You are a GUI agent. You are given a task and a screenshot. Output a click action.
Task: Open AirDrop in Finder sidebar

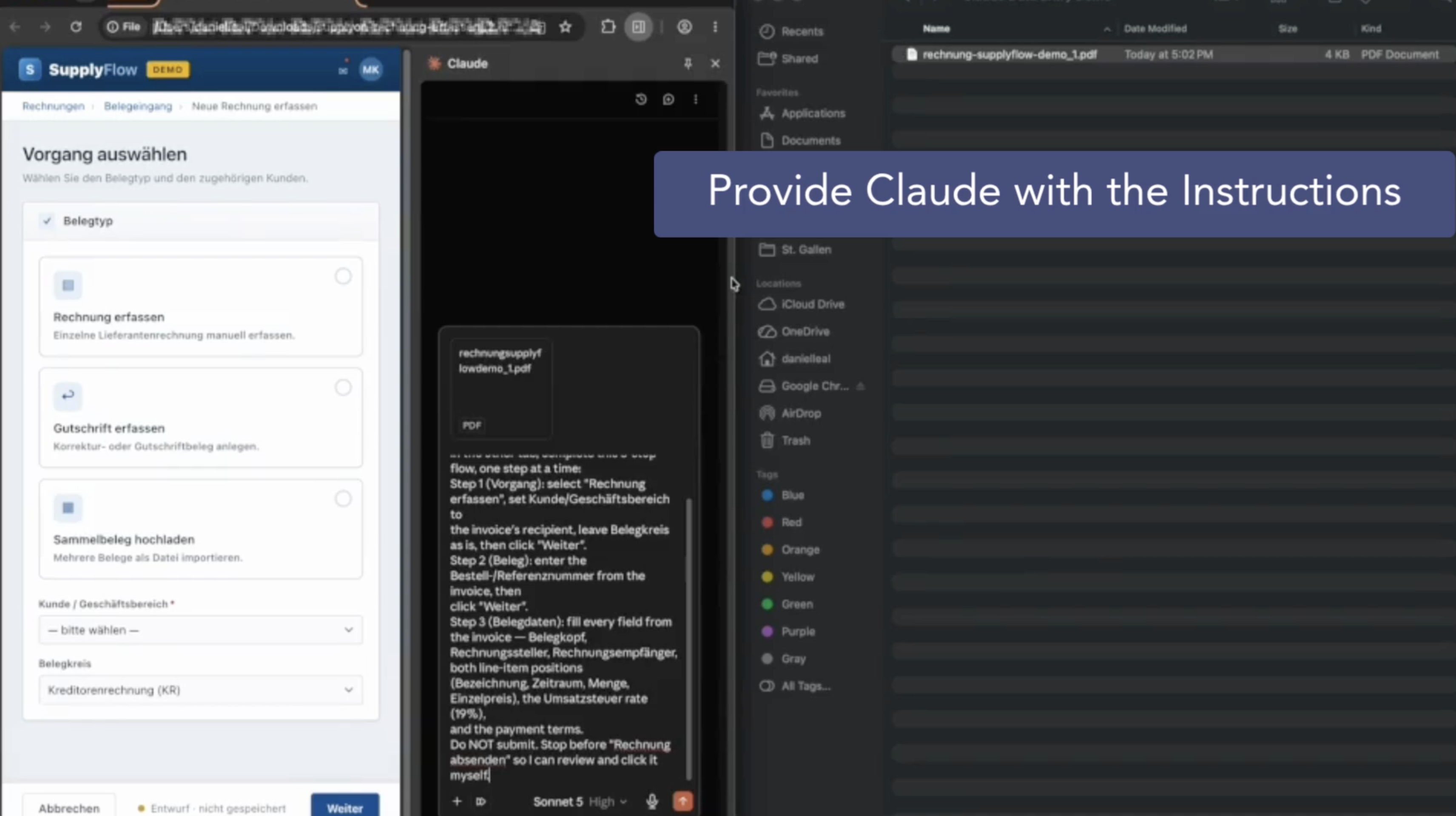(x=790, y=414)
